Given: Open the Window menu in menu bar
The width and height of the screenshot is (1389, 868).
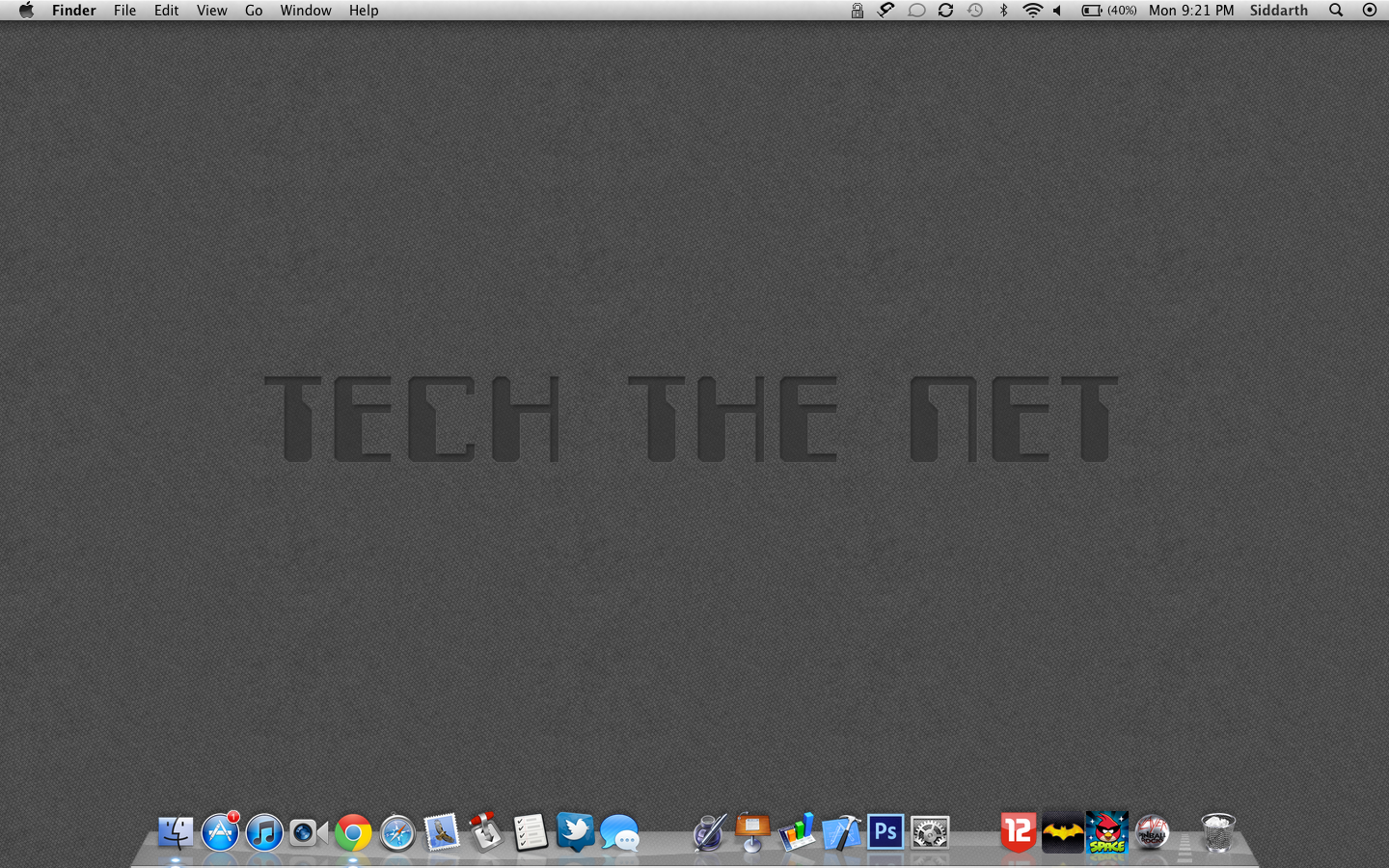Looking at the screenshot, I should (x=306, y=11).
